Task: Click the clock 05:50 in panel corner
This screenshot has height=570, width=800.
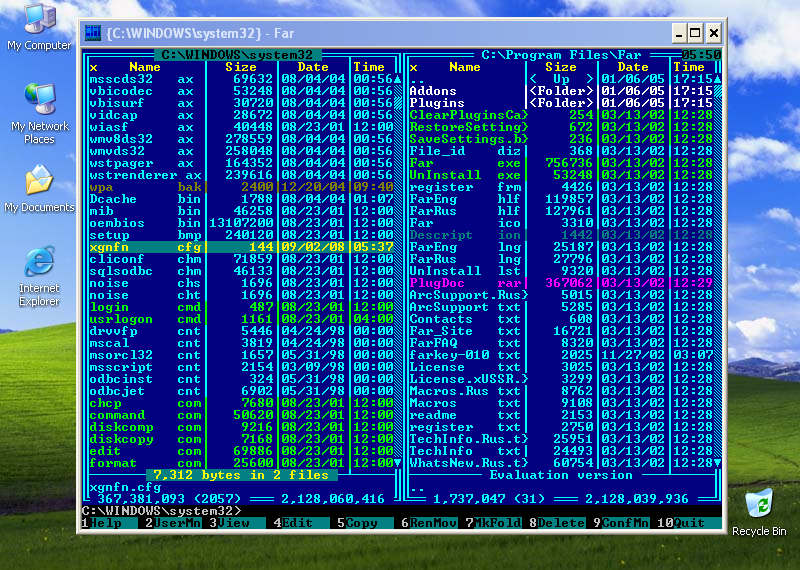Action: point(702,55)
